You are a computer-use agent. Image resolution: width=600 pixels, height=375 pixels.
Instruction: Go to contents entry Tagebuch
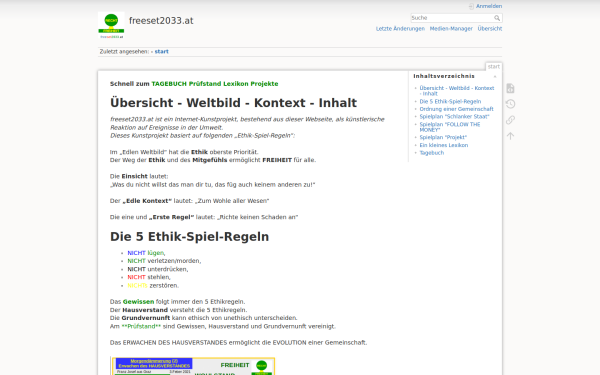click(x=432, y=153)
